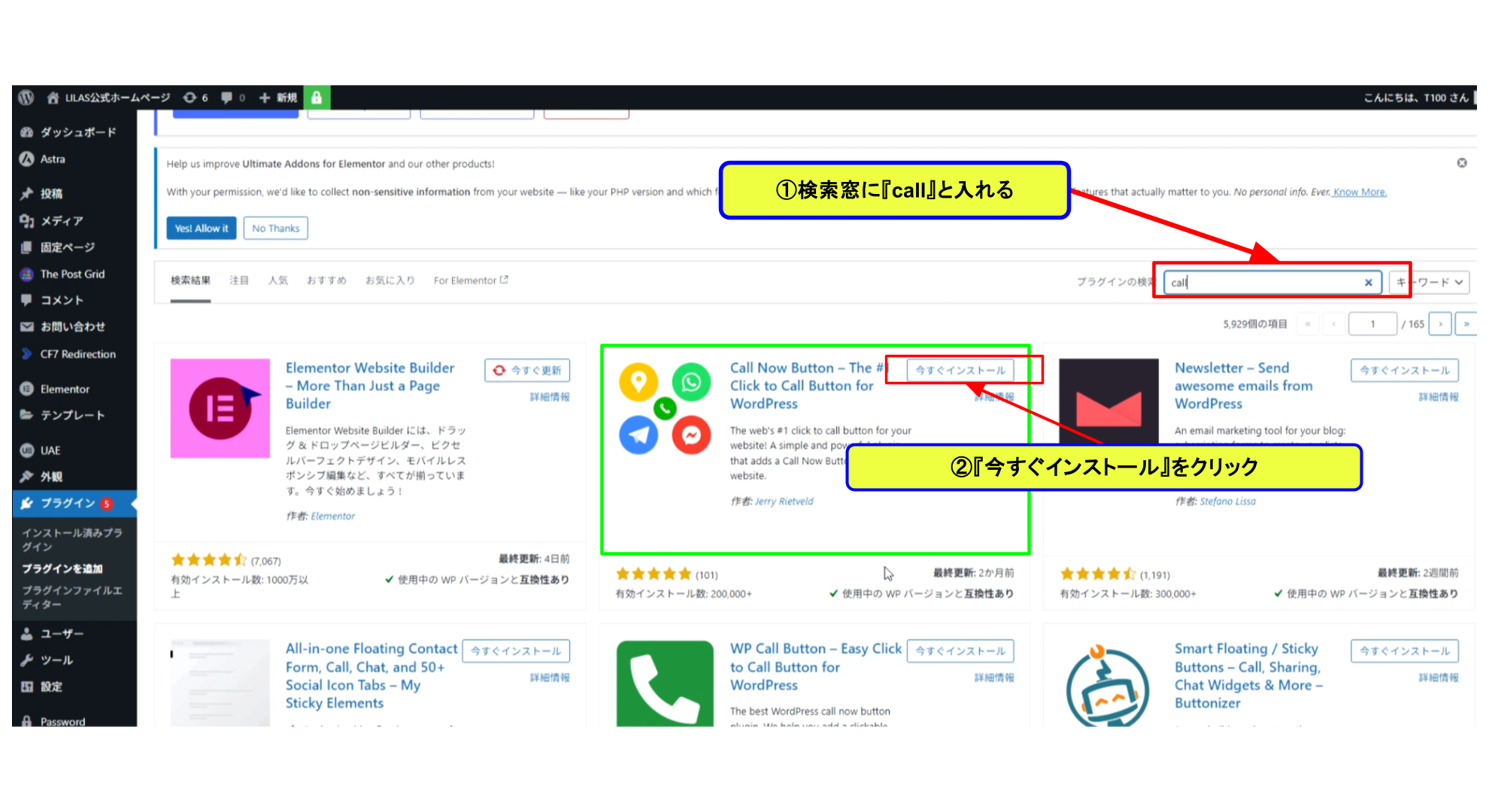
Task: Open the For Elementor tab
Action: click(471, 280)
